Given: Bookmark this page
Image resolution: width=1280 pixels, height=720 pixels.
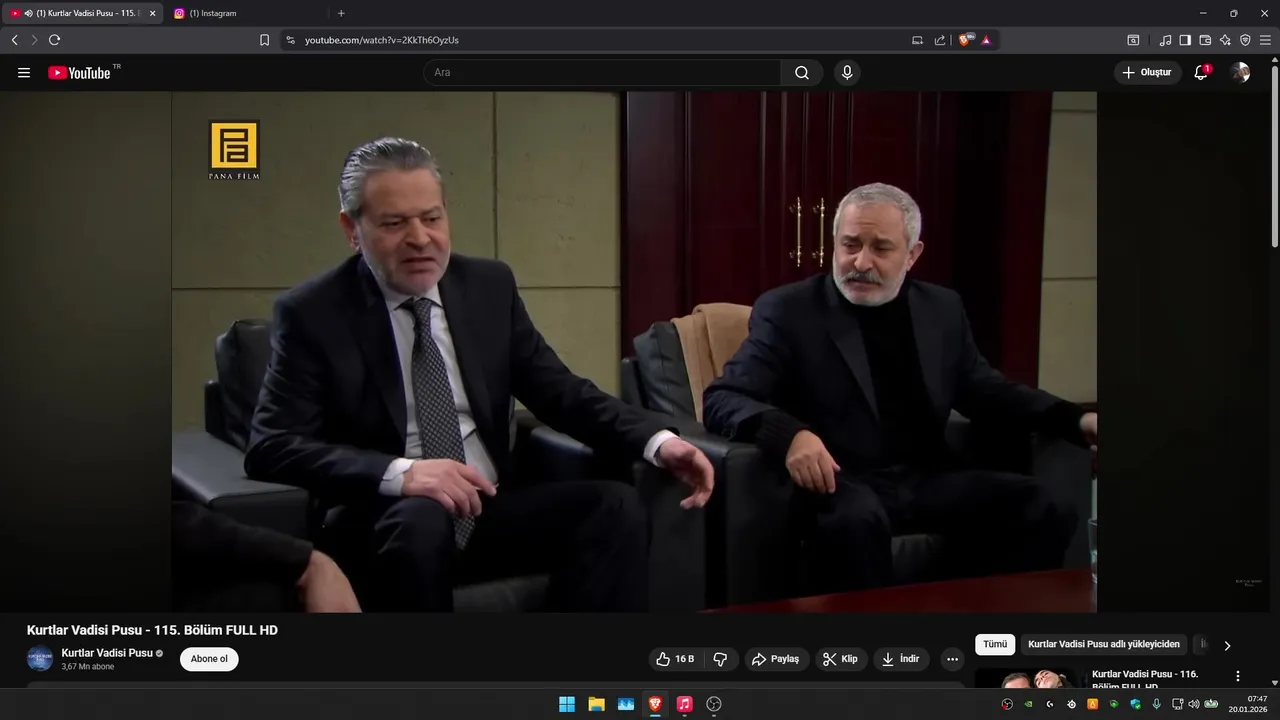Looking at the screenshot, I should point(264,40).
